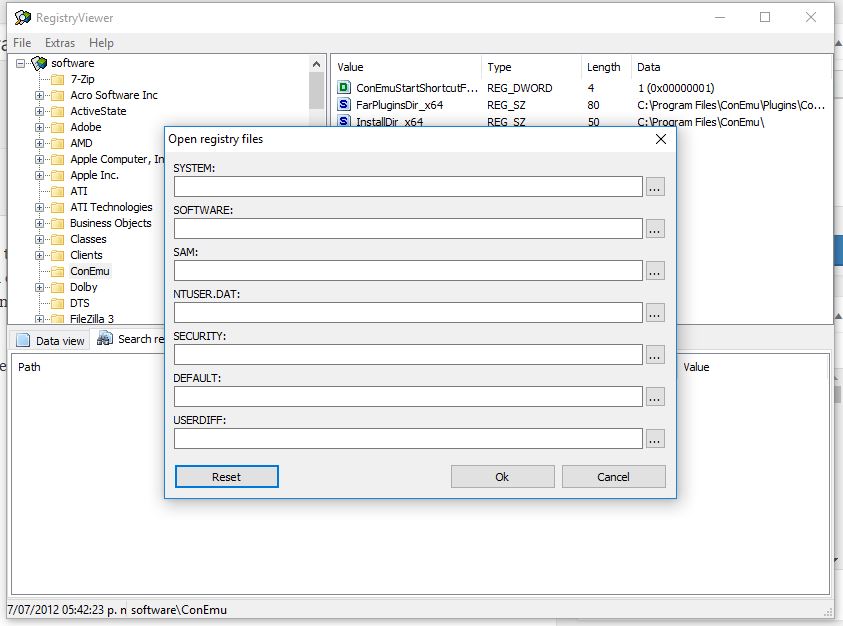Click the RegistryViewer app icon in title bar
843x626 pixels.
pos(21,17)
